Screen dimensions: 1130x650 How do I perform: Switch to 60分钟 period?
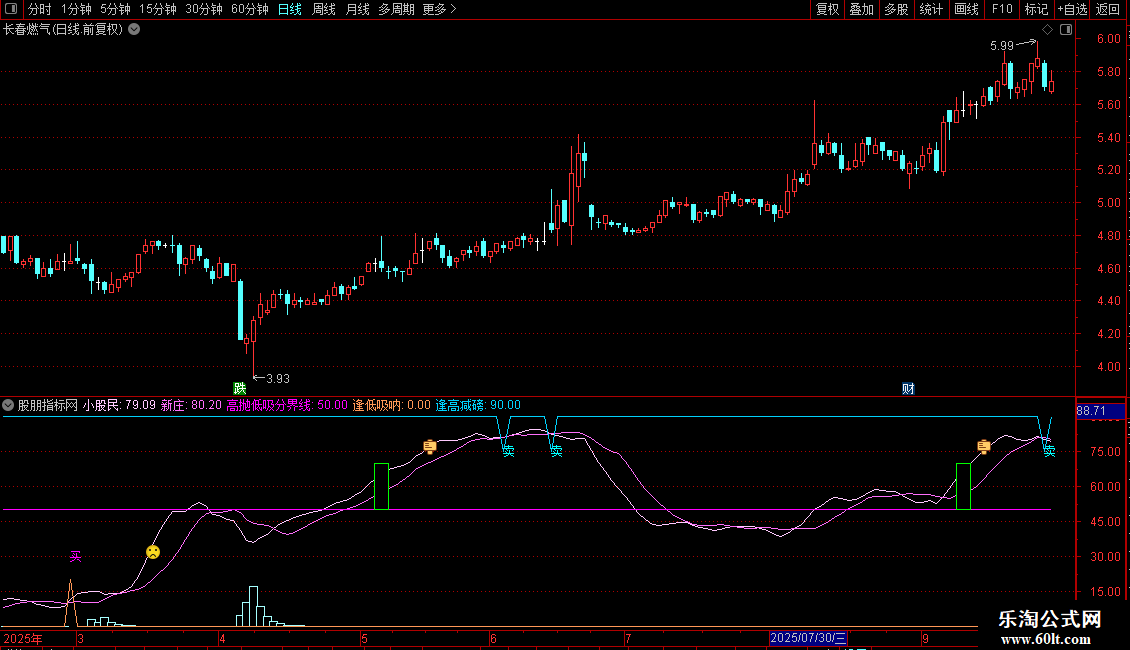[250, 9]
